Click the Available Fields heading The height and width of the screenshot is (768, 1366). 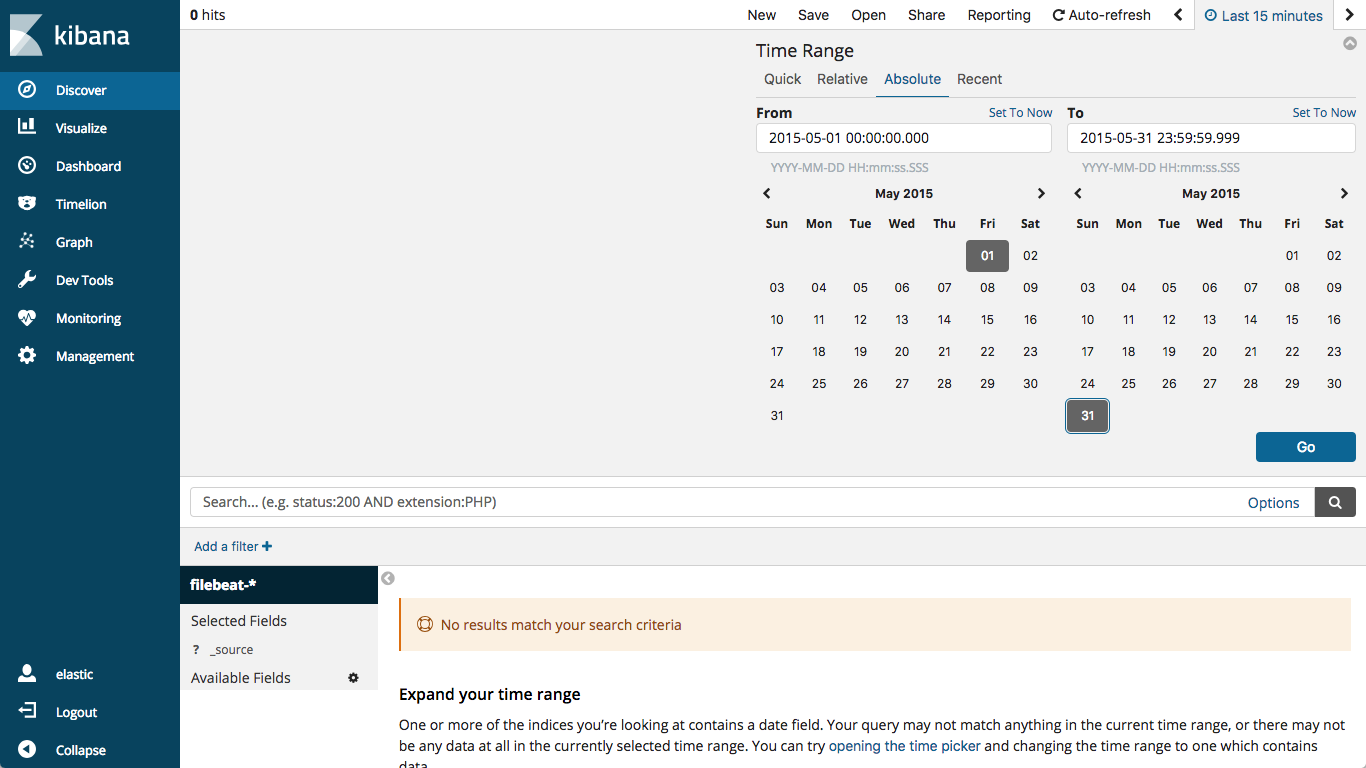(241, 678)
